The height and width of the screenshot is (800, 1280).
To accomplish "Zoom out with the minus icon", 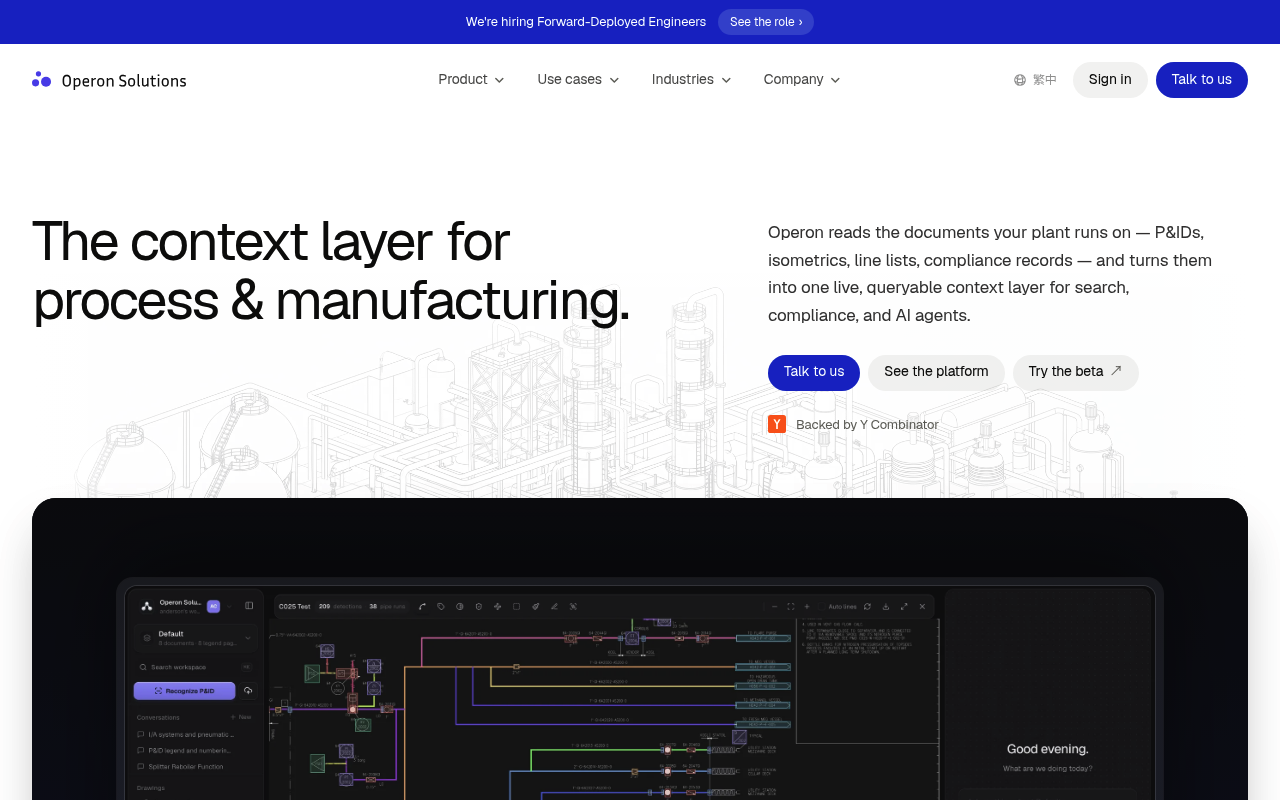I will click(774, 606).
